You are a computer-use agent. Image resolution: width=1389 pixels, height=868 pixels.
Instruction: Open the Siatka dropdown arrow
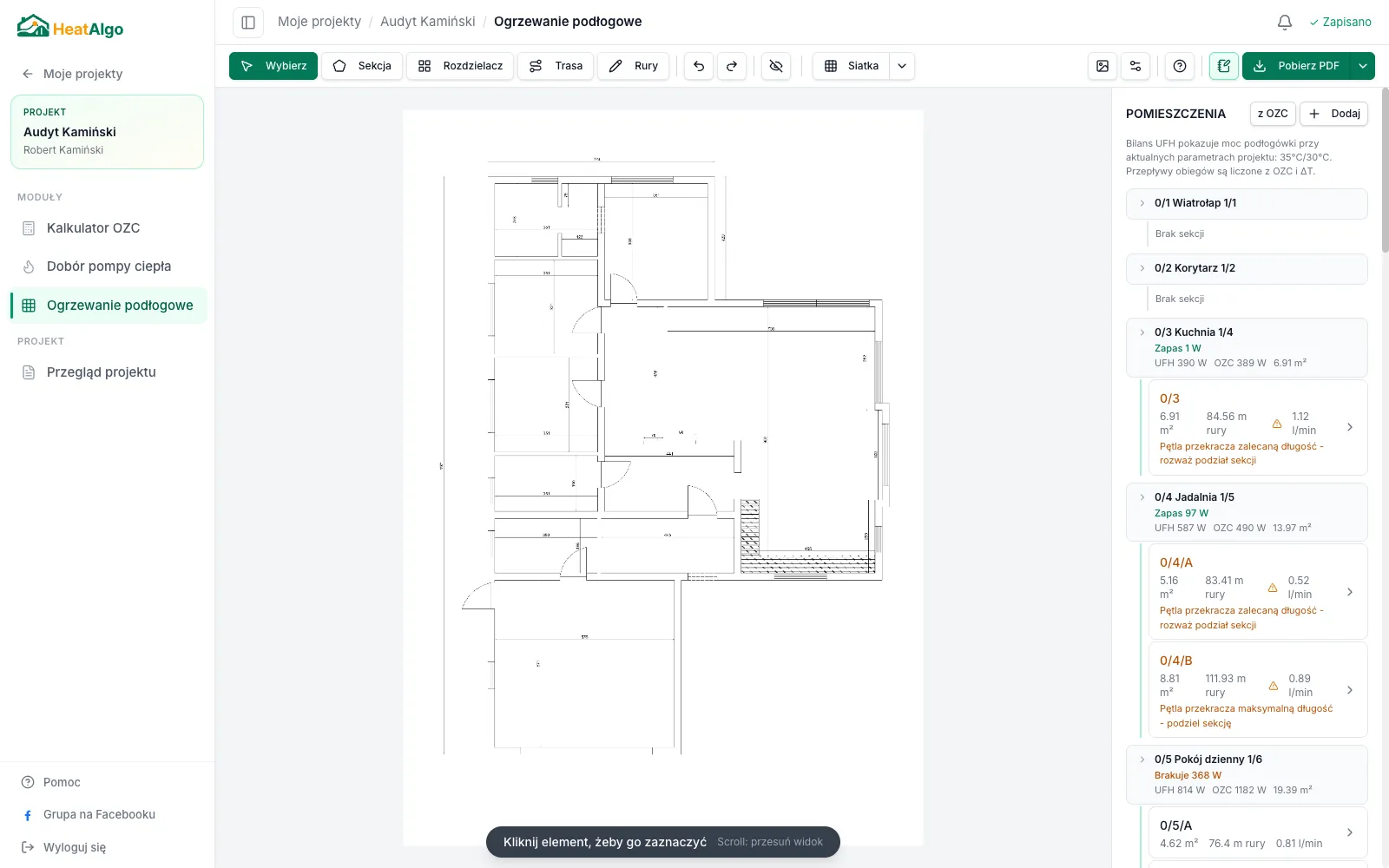point(902,66)
